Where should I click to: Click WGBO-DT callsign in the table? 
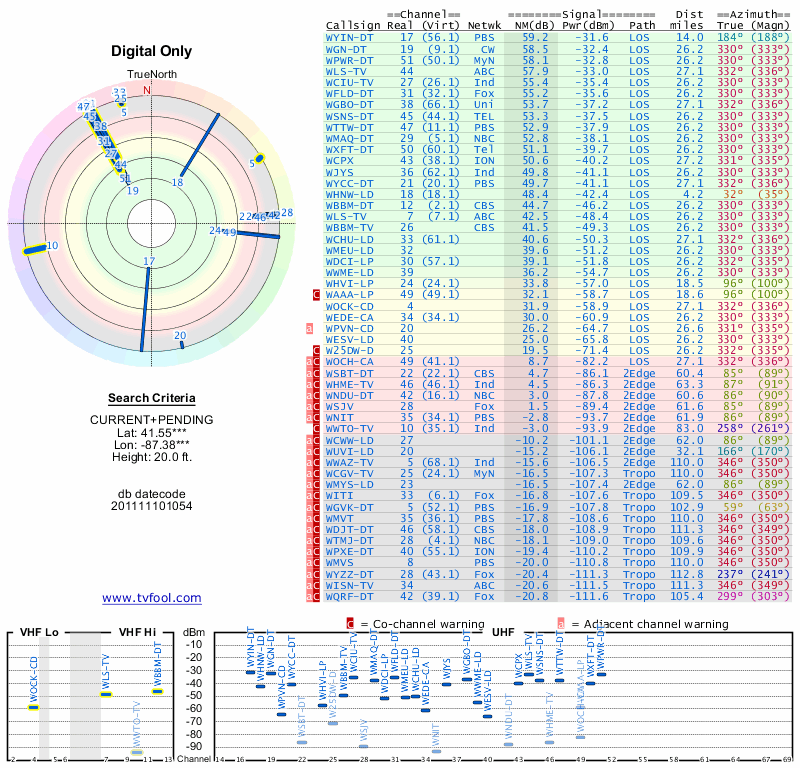349,105
